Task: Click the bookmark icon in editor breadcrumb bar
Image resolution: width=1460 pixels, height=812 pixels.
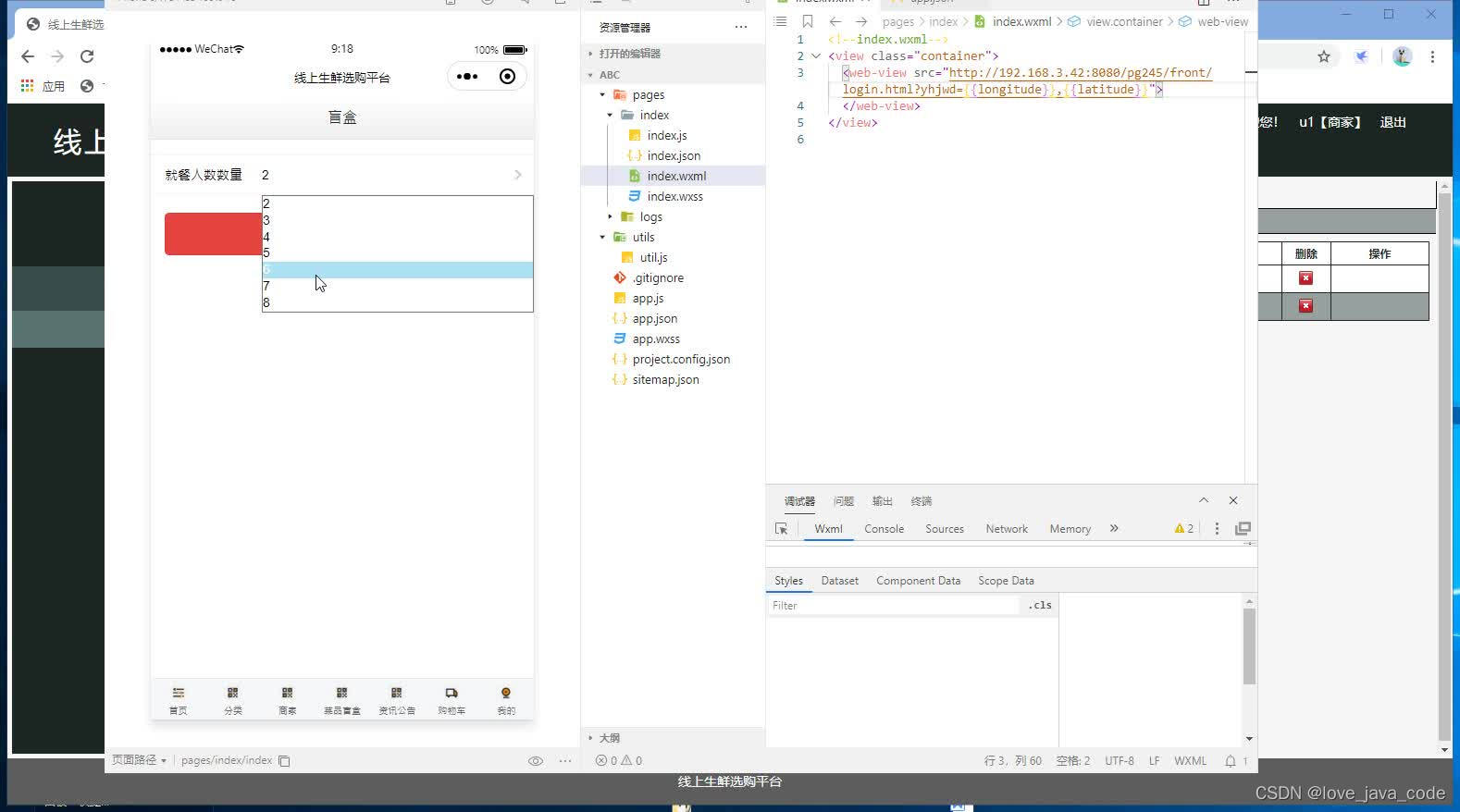Action: 807,21
